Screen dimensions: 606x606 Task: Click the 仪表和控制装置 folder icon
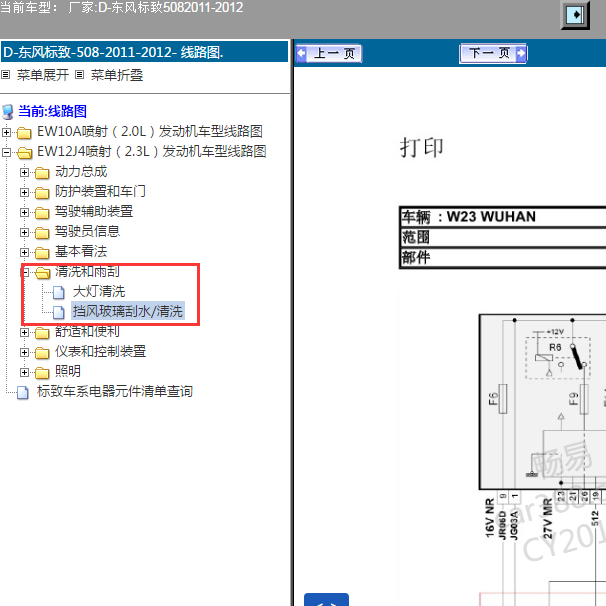42,353
